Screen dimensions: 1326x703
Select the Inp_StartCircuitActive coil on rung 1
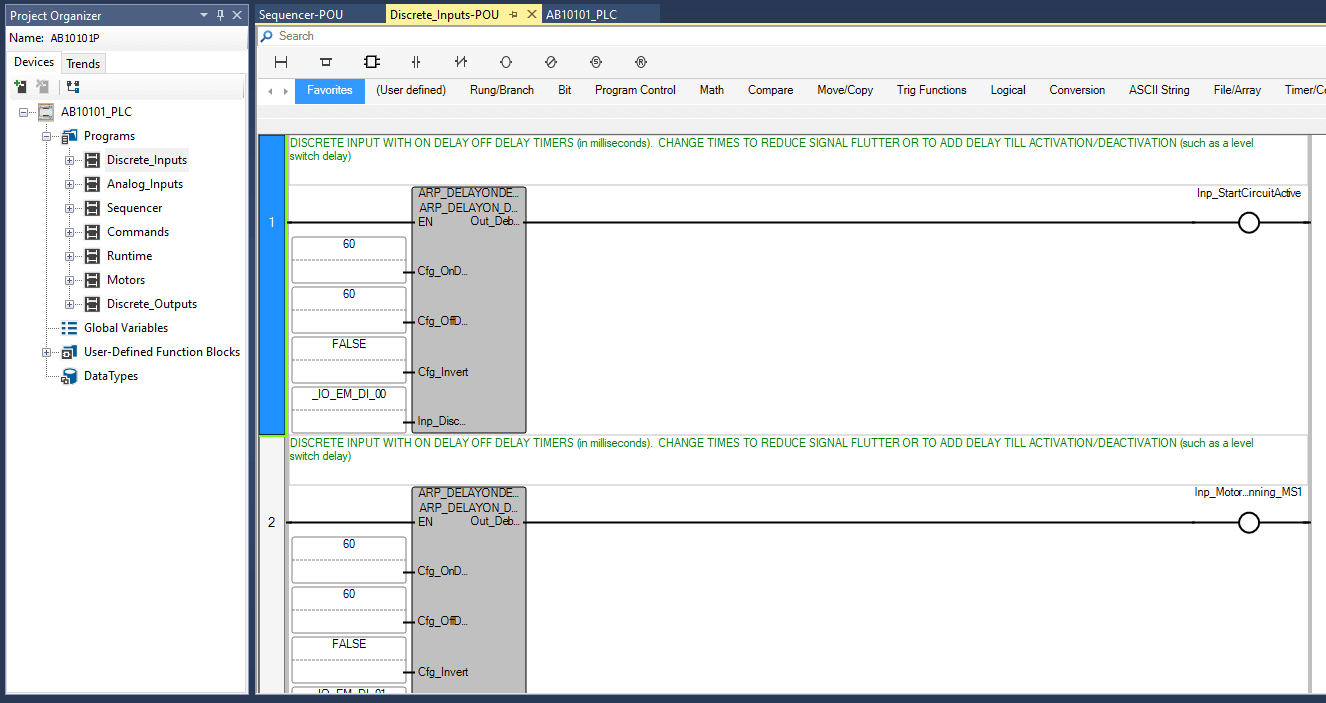(1248, 223)
